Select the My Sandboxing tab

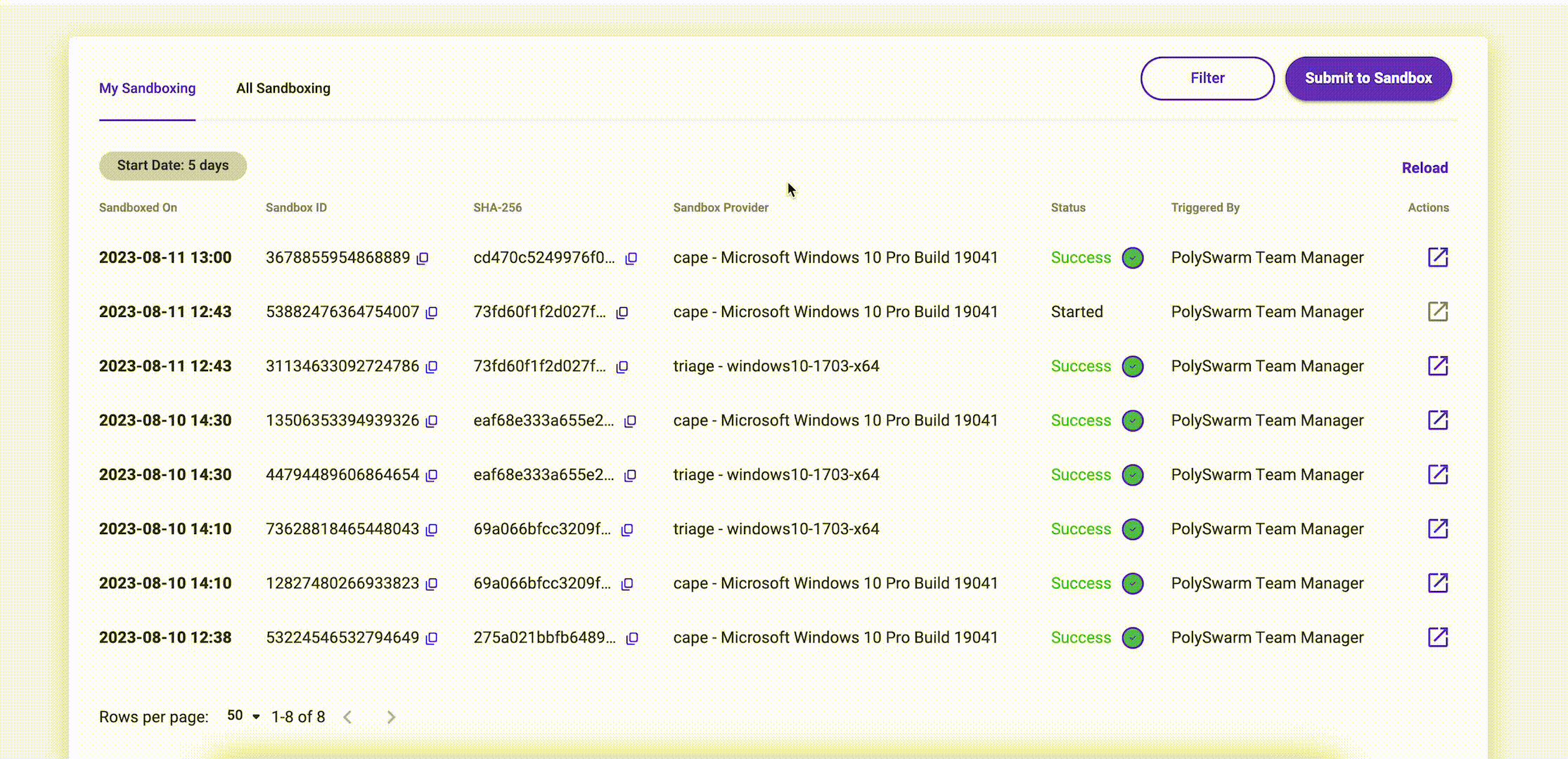click(147, 89)
